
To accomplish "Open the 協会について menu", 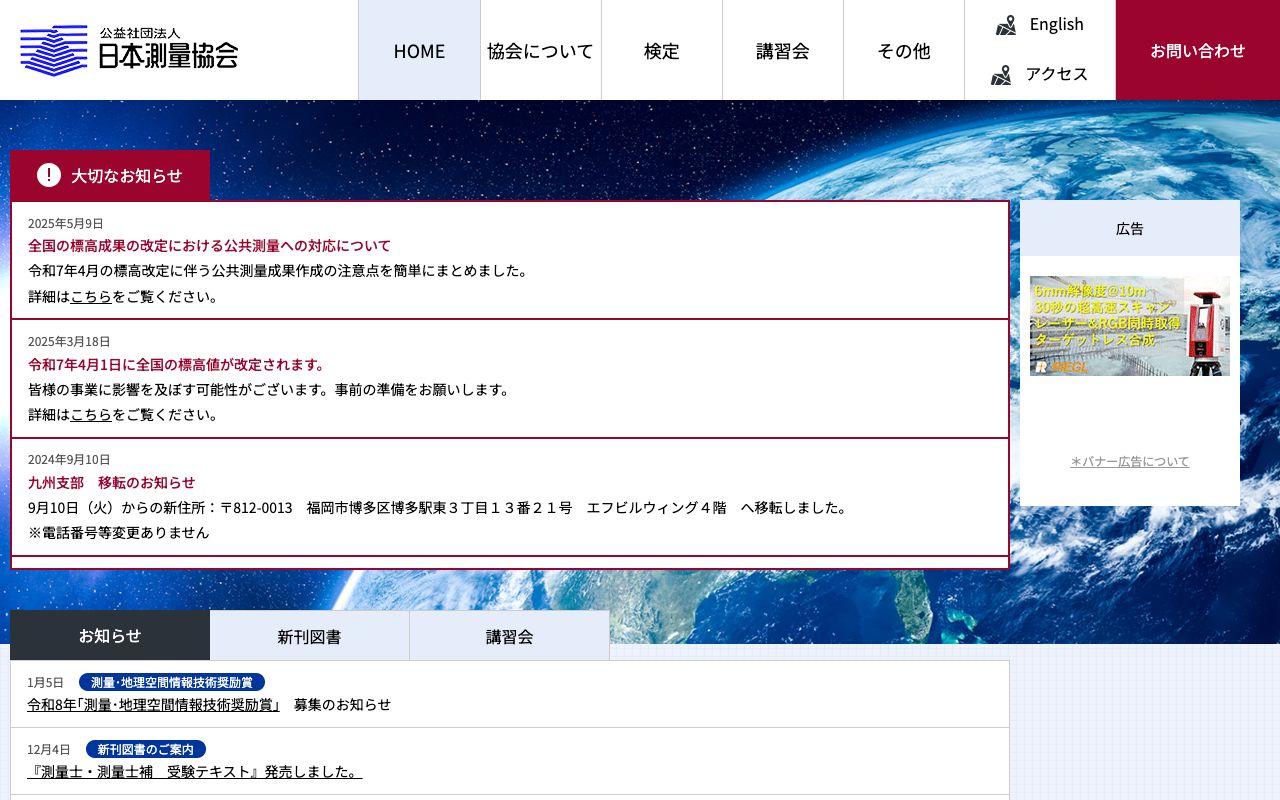I will [x=540, y=50].
